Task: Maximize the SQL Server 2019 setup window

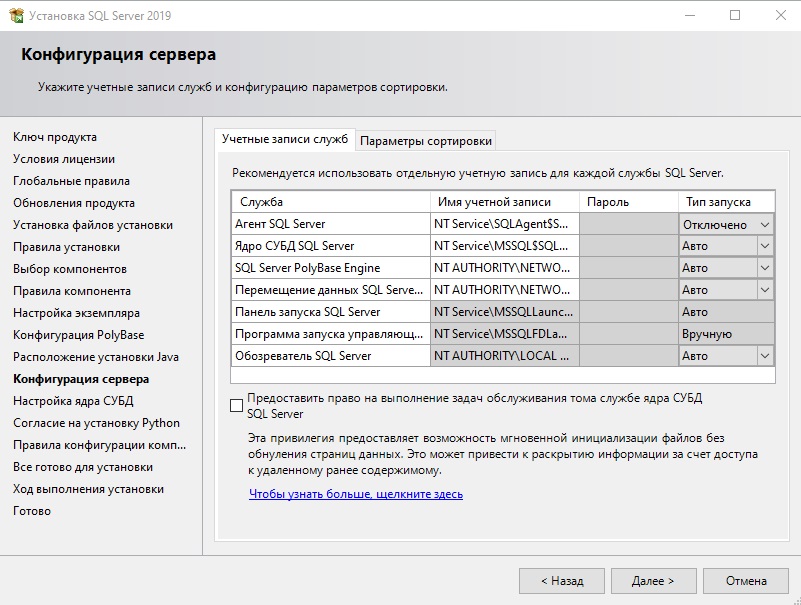Action: pos(735,15)
